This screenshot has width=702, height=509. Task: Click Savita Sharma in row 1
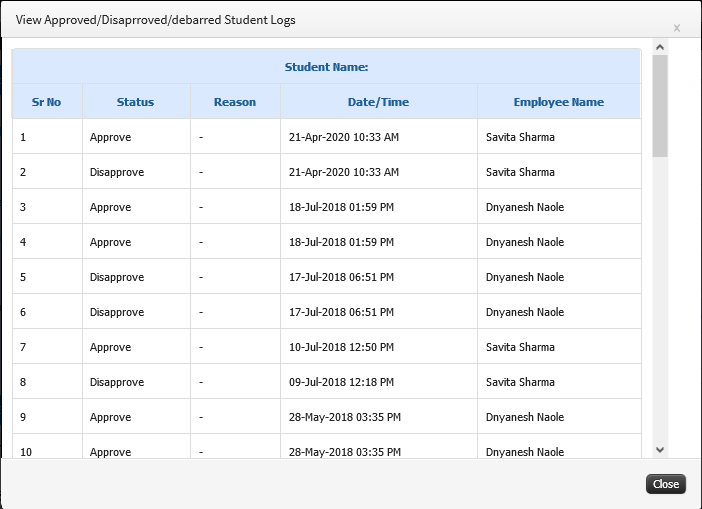click(520, 137)
